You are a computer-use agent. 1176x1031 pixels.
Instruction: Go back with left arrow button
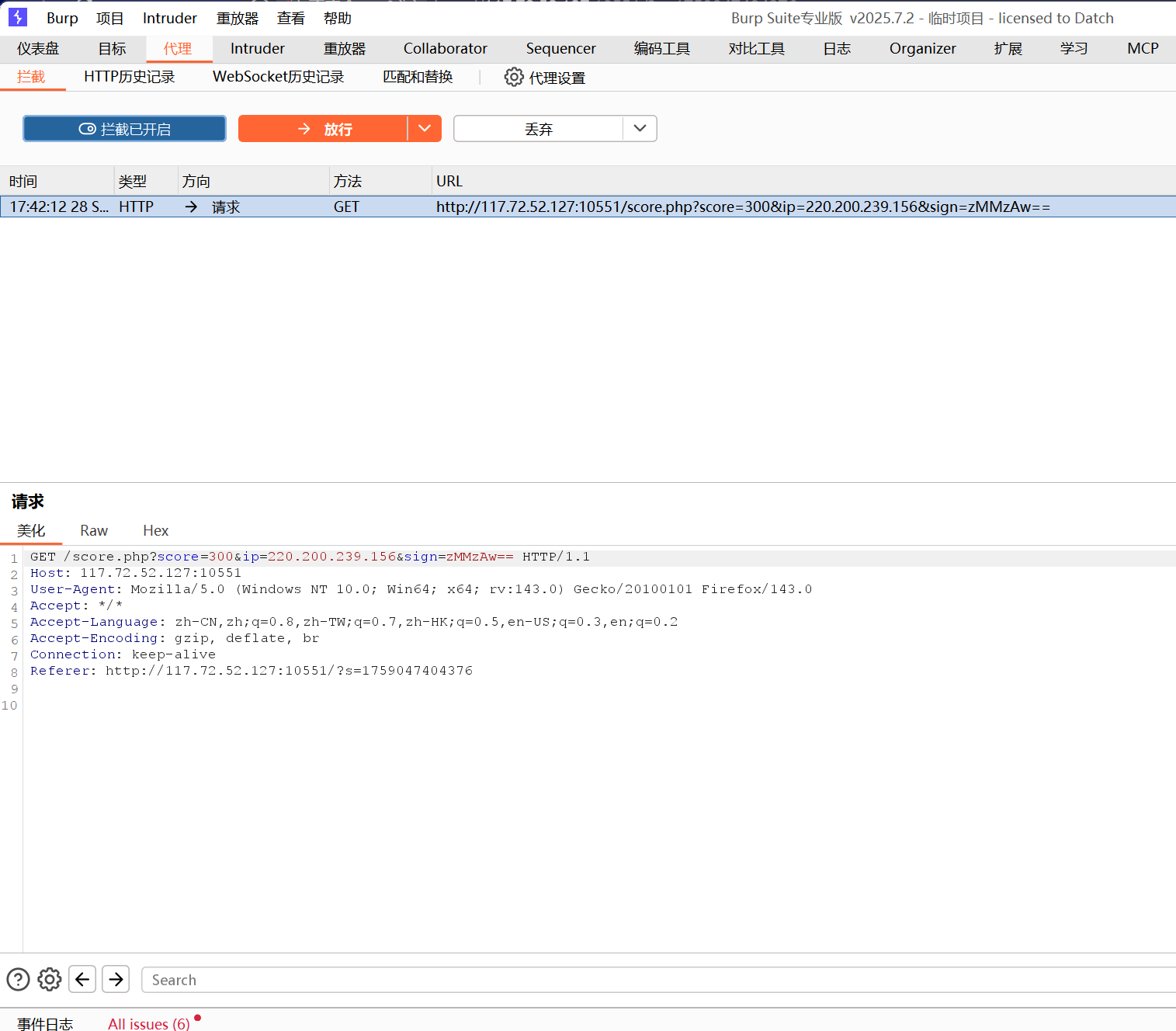point(82,979)
